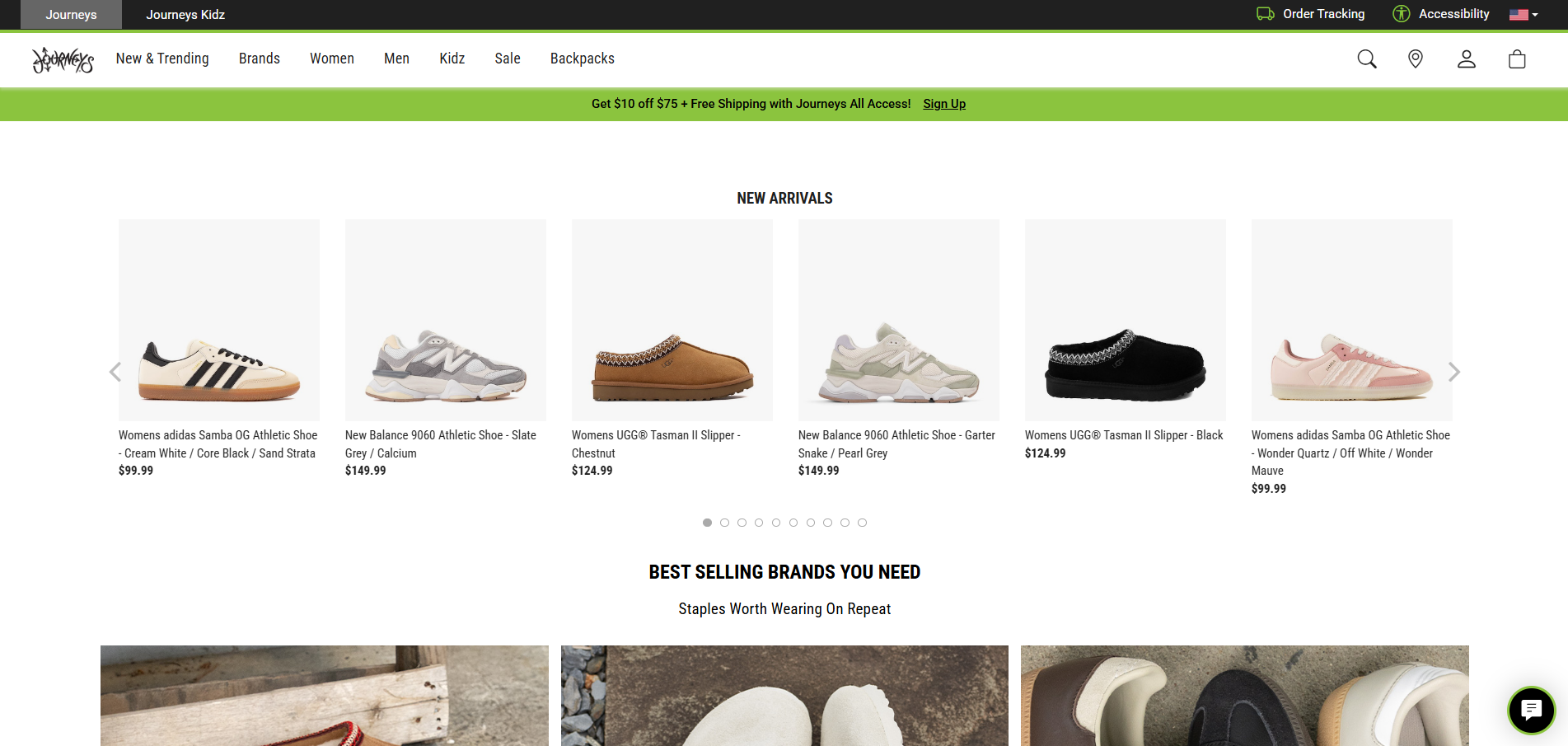The image size is (1568, 746).
Task: Open the search icon
Action: 1366,59
